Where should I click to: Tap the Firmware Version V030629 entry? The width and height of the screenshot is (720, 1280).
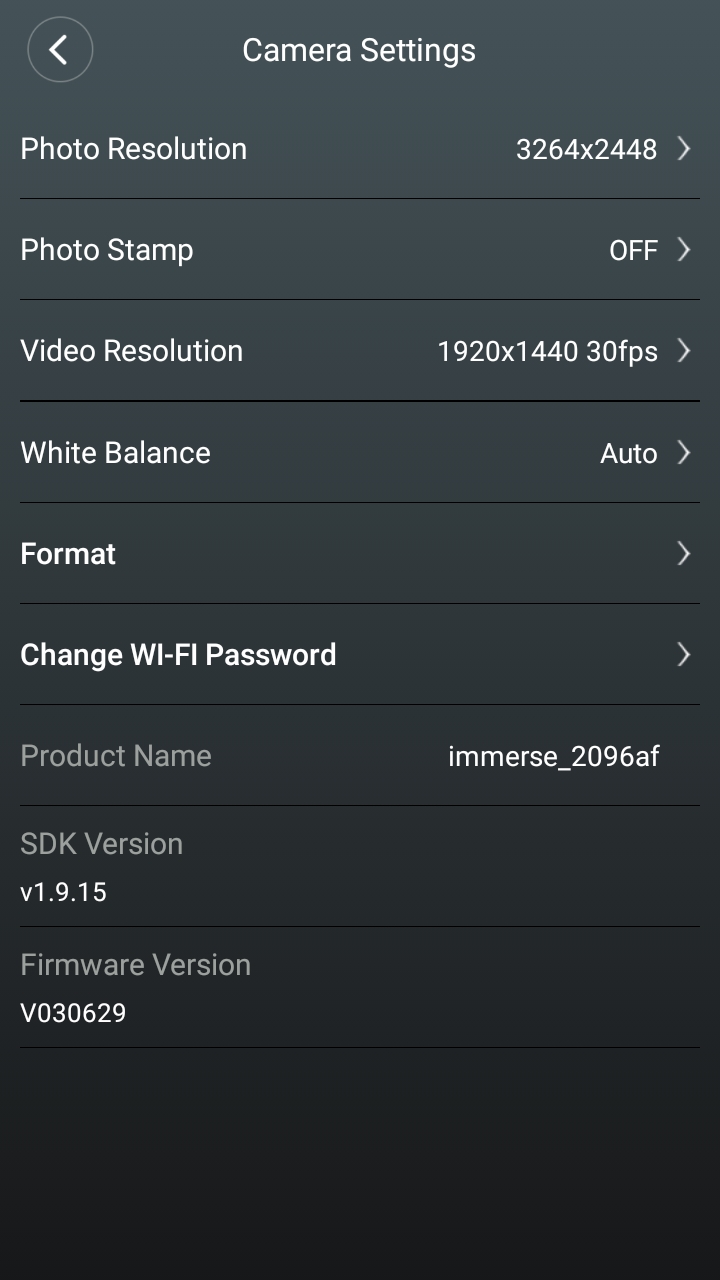(x=360, y=988)
